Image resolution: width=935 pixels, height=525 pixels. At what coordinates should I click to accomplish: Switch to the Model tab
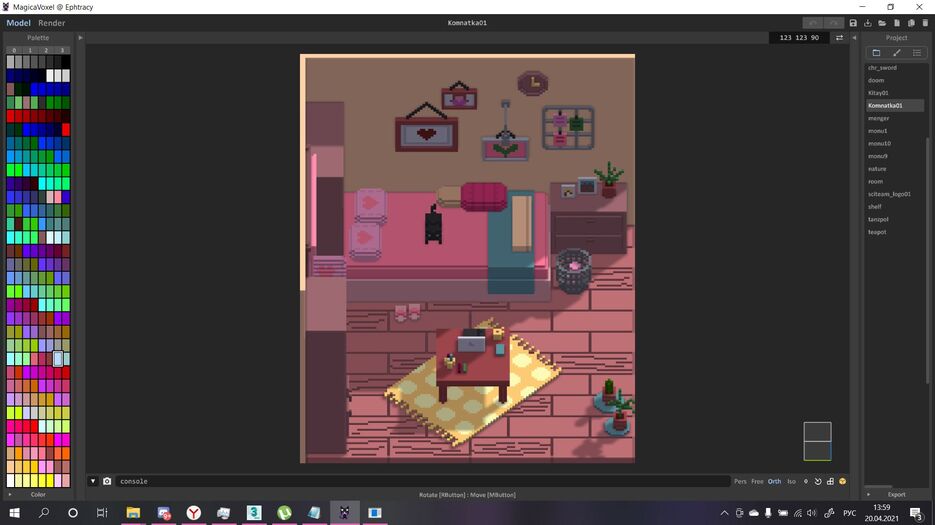[18, 23]
